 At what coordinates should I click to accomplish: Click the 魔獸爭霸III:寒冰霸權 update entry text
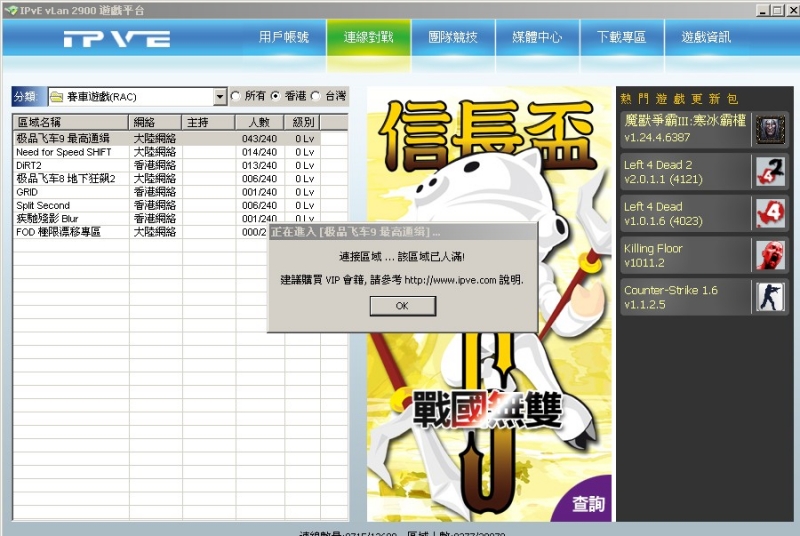coord(685,129)
